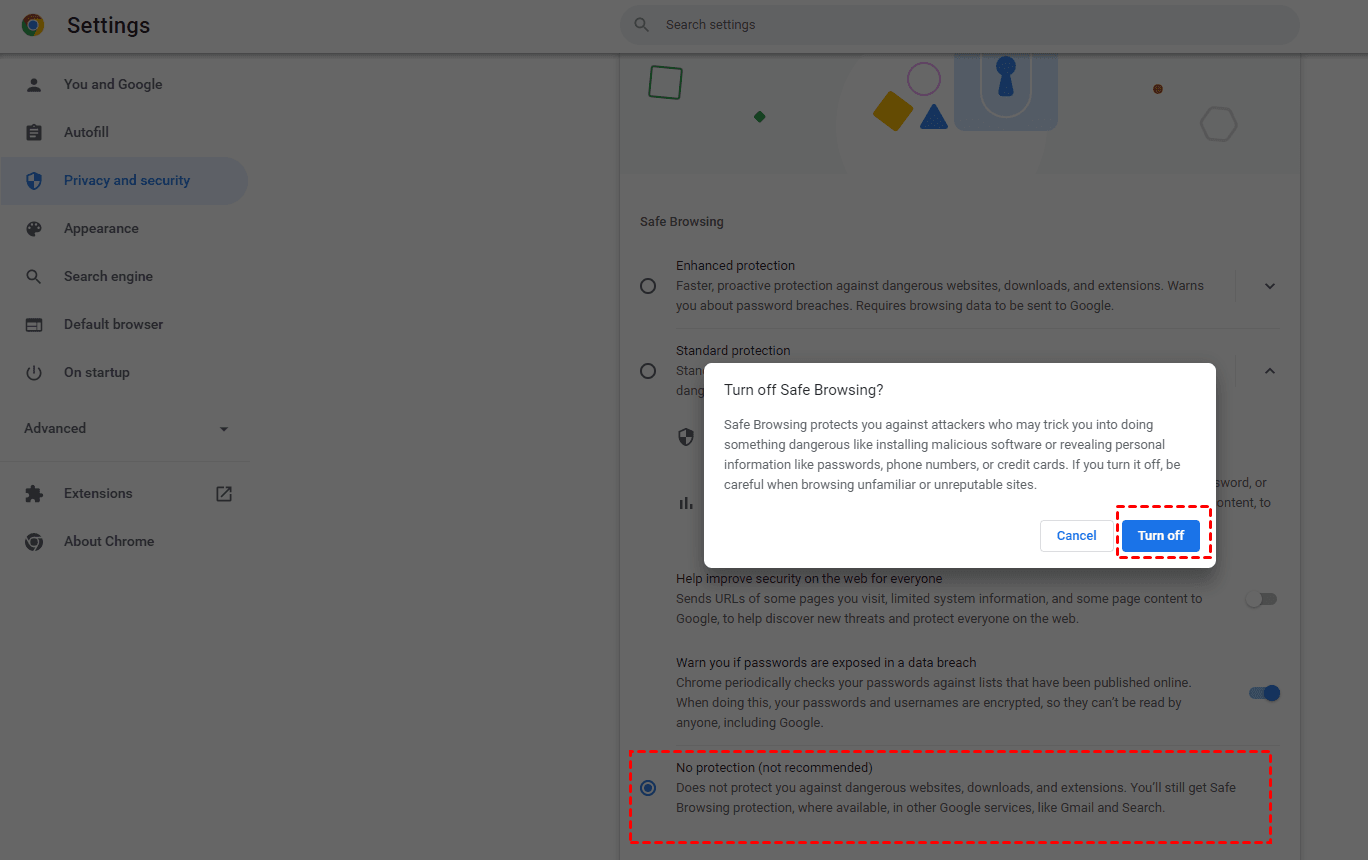Select the Standard protection radio button

[x=647, y=370]
